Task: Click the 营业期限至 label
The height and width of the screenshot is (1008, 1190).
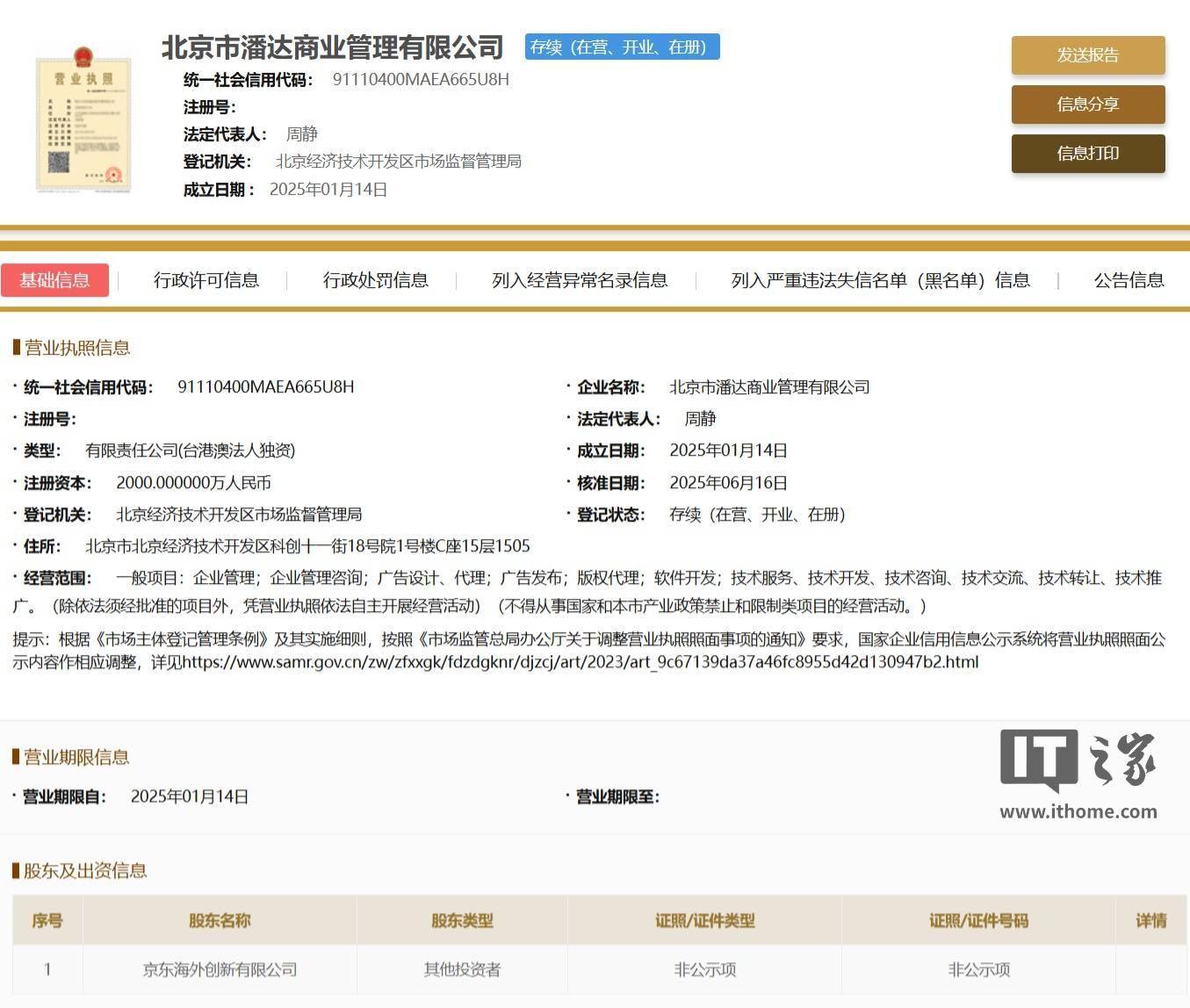Action: [617, 796]
